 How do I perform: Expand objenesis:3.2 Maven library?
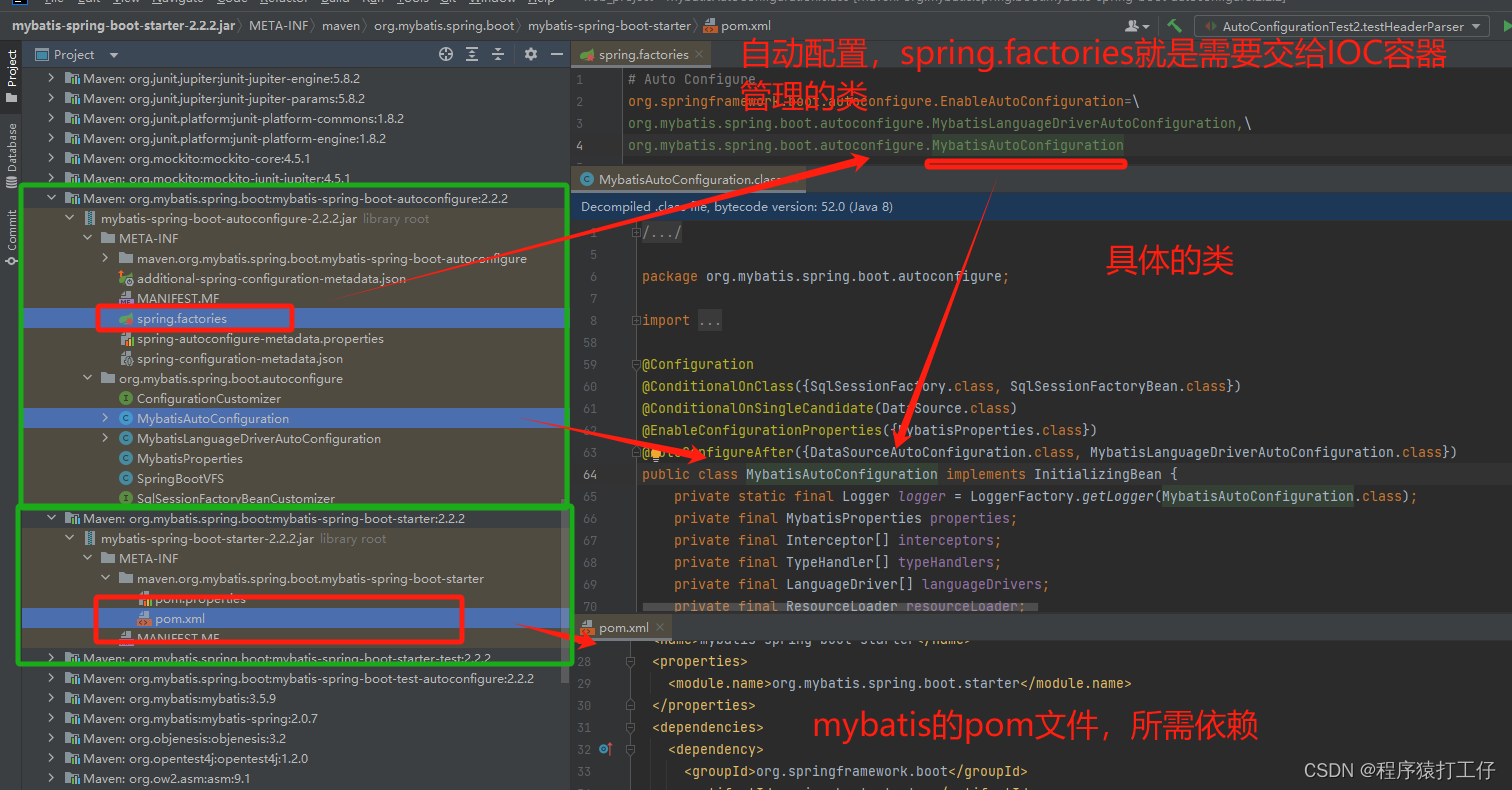[x=52, y=739]
